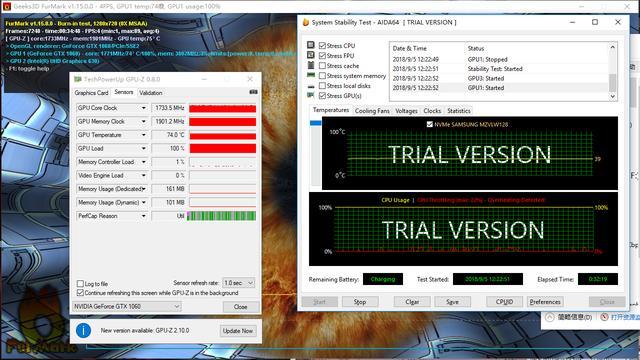Click the GPU-Z screenshot camera icon
This screenshot has width=640, height=360.
pyautogui.click(x=253, y=92)
